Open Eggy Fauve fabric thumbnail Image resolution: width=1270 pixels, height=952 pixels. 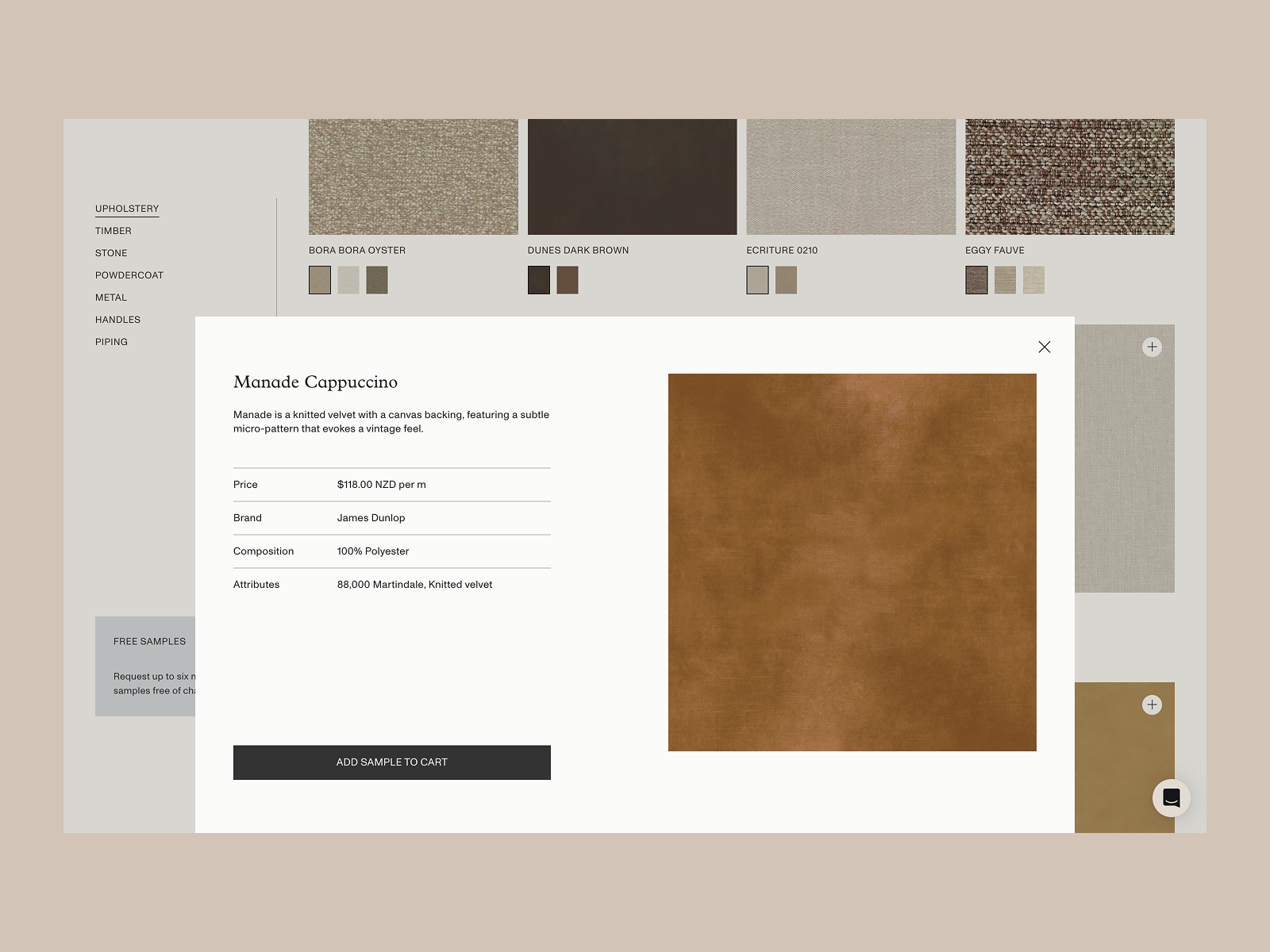coord(1070,177)
